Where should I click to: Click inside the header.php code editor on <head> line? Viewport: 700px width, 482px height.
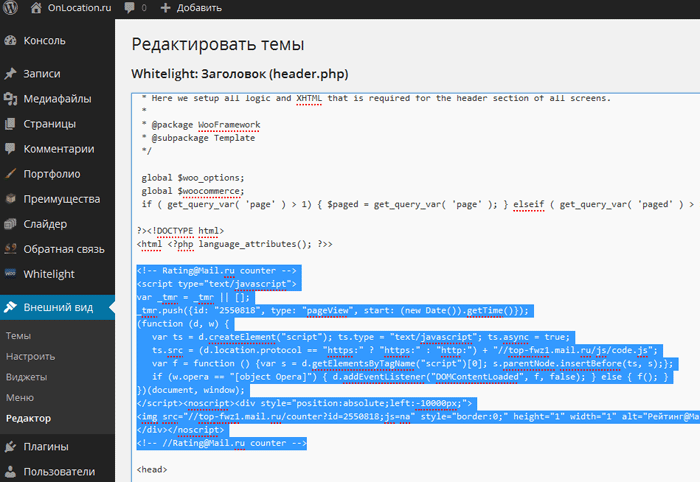(x=152, y=470)
